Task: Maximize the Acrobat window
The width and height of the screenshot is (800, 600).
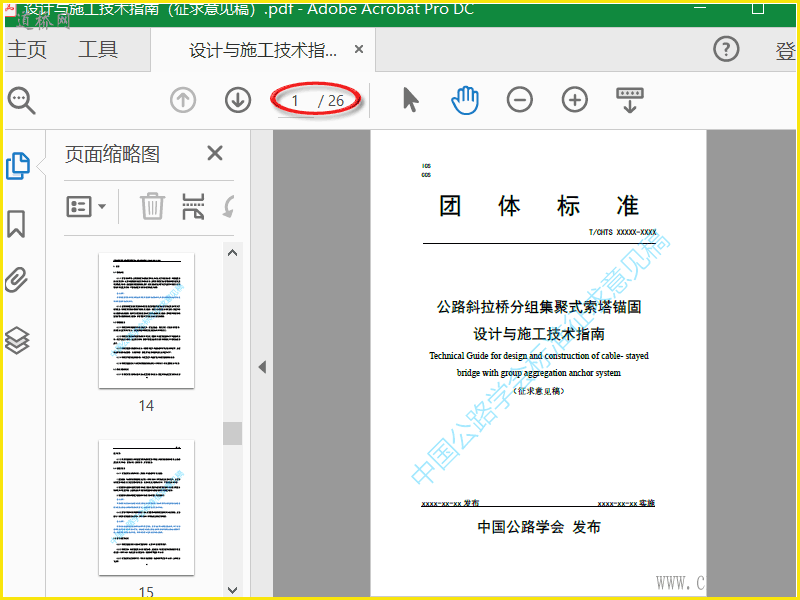Action: click(758, 8)
